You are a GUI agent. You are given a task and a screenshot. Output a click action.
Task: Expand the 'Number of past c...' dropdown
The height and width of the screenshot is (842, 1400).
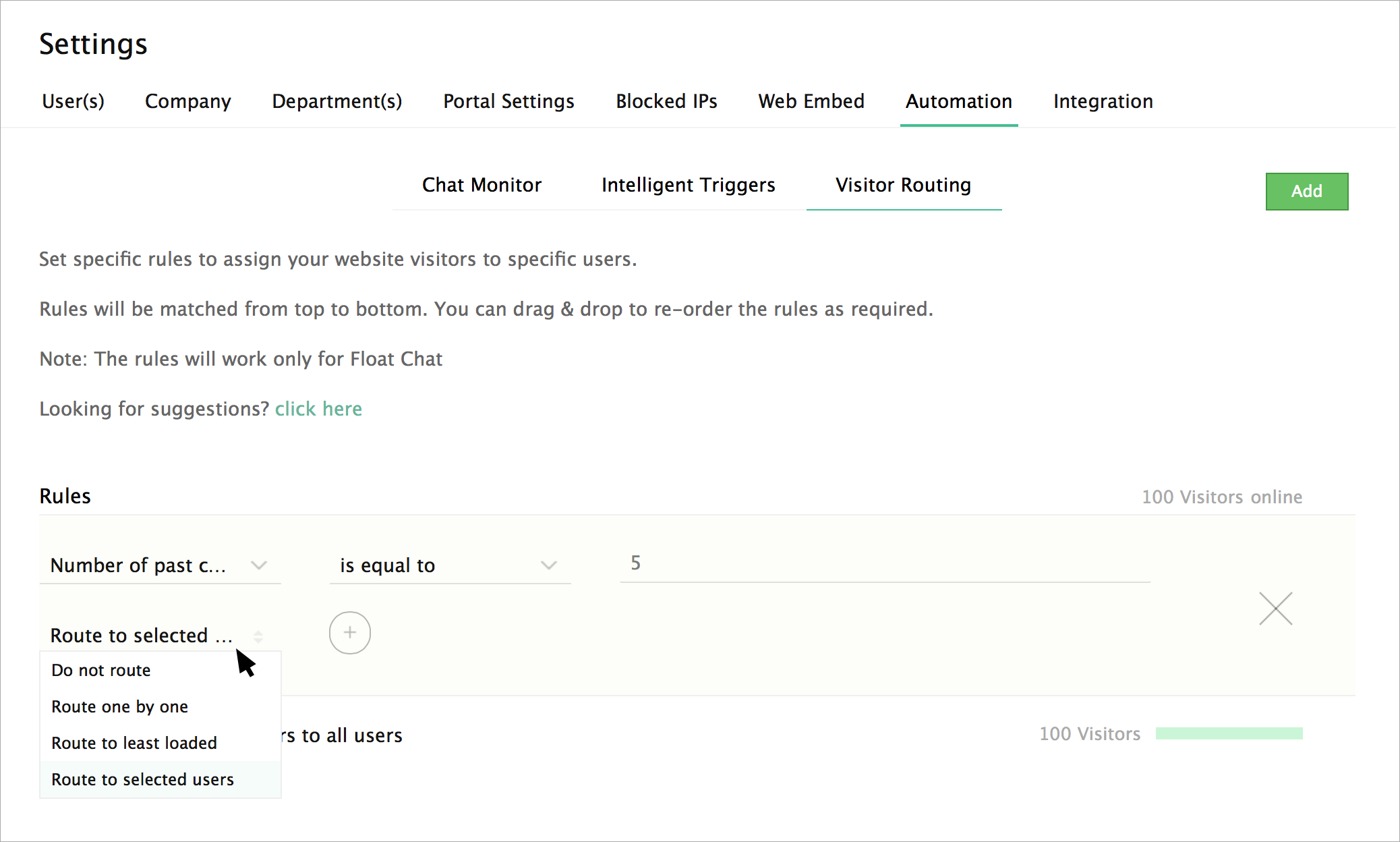(x=160, y=565)
